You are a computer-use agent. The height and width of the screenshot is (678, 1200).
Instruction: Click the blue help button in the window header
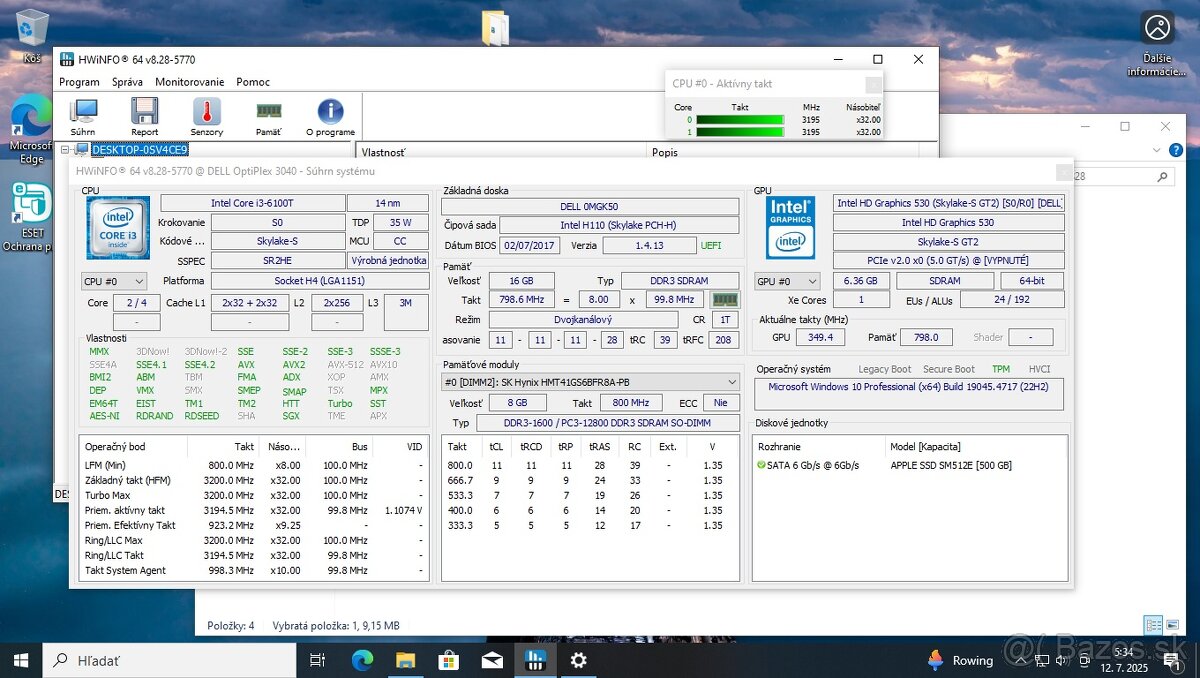click(1176, 149)
